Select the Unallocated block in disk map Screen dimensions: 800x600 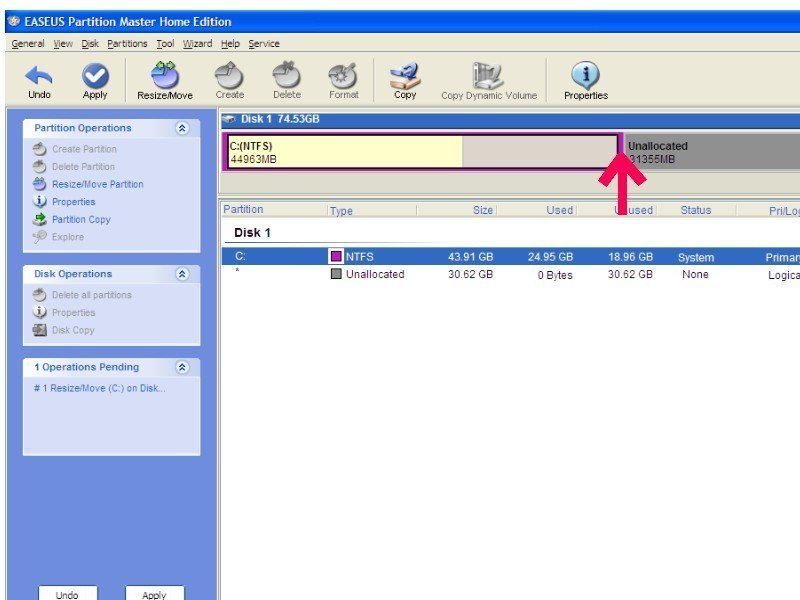point(712,151)
